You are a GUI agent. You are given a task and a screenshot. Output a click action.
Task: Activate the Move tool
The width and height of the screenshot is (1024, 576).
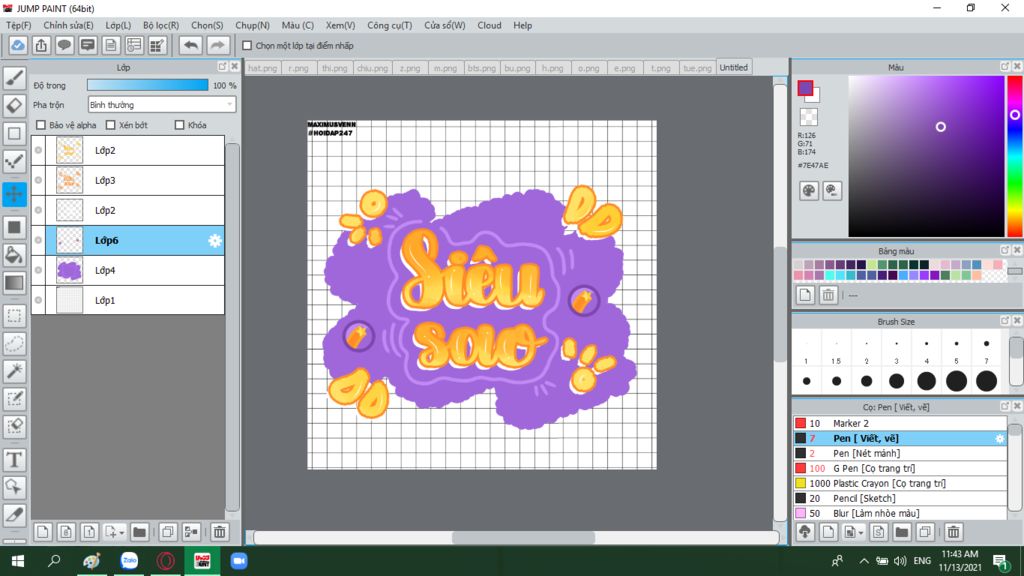point(14,194)
